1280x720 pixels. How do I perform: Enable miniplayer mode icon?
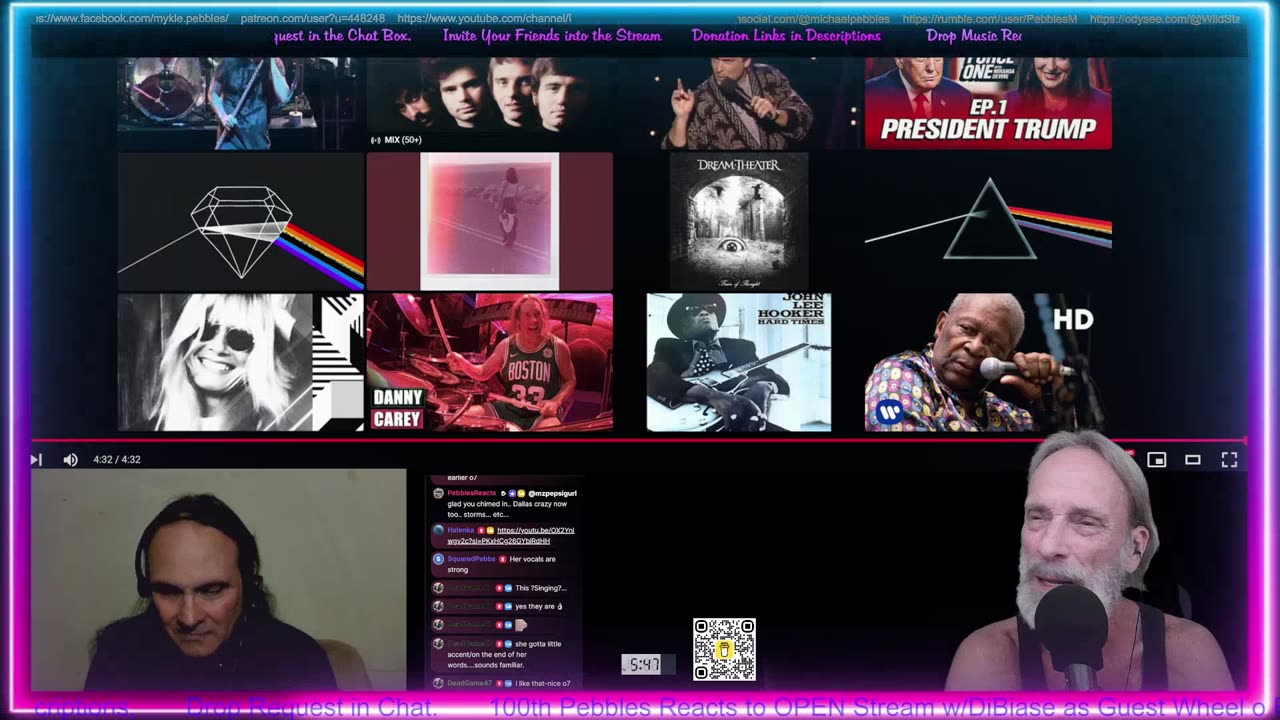click(1156, 459)
